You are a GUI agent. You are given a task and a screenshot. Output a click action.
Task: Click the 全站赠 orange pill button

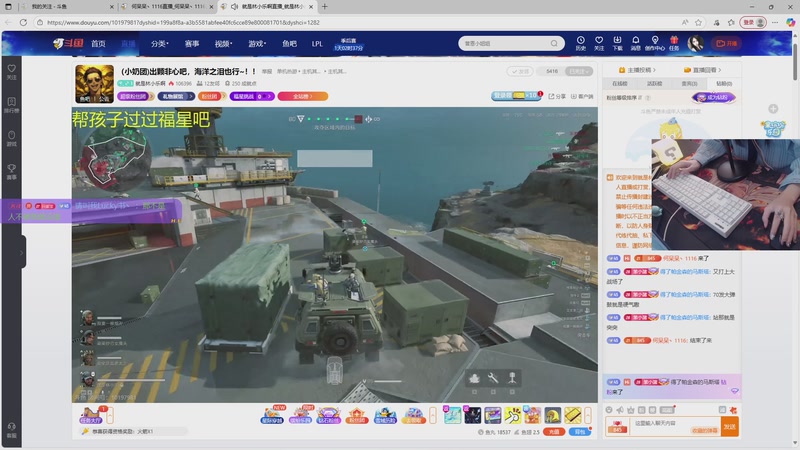coord(303,96)
